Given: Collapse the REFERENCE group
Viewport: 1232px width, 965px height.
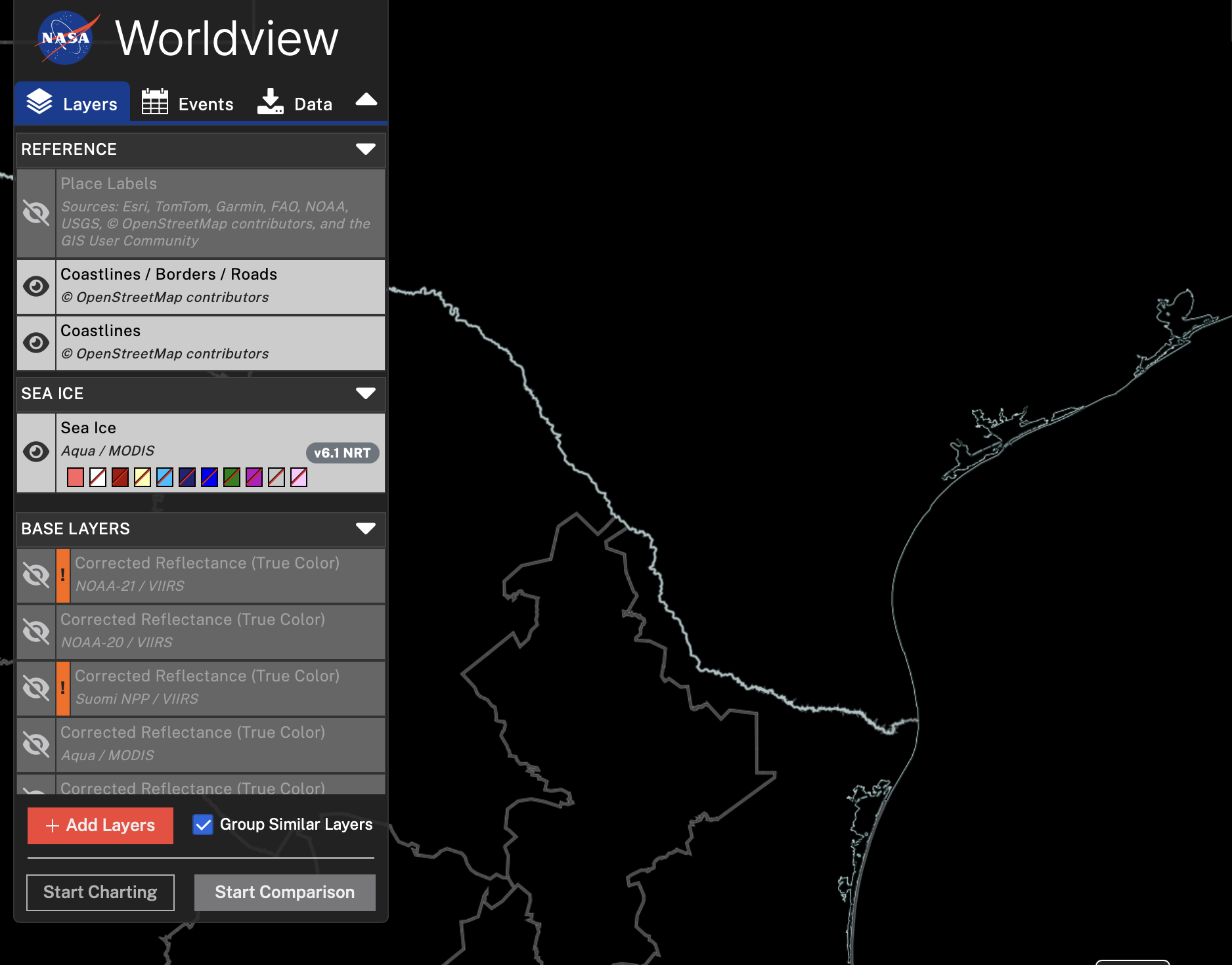Looking at the screenshot, I should point(366,149).
